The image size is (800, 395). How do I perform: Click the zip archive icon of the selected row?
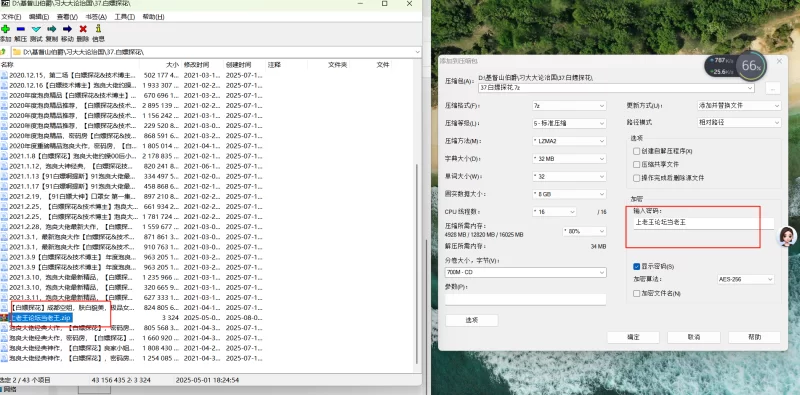[x=5, y=317]
